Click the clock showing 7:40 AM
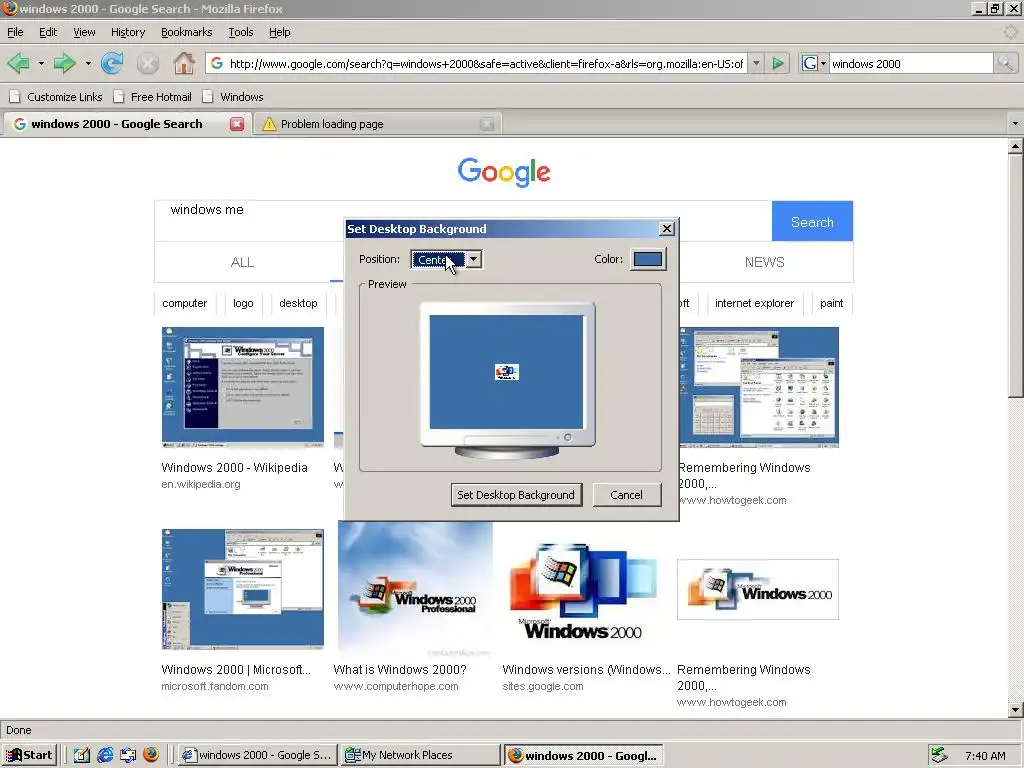 (985, 756)
